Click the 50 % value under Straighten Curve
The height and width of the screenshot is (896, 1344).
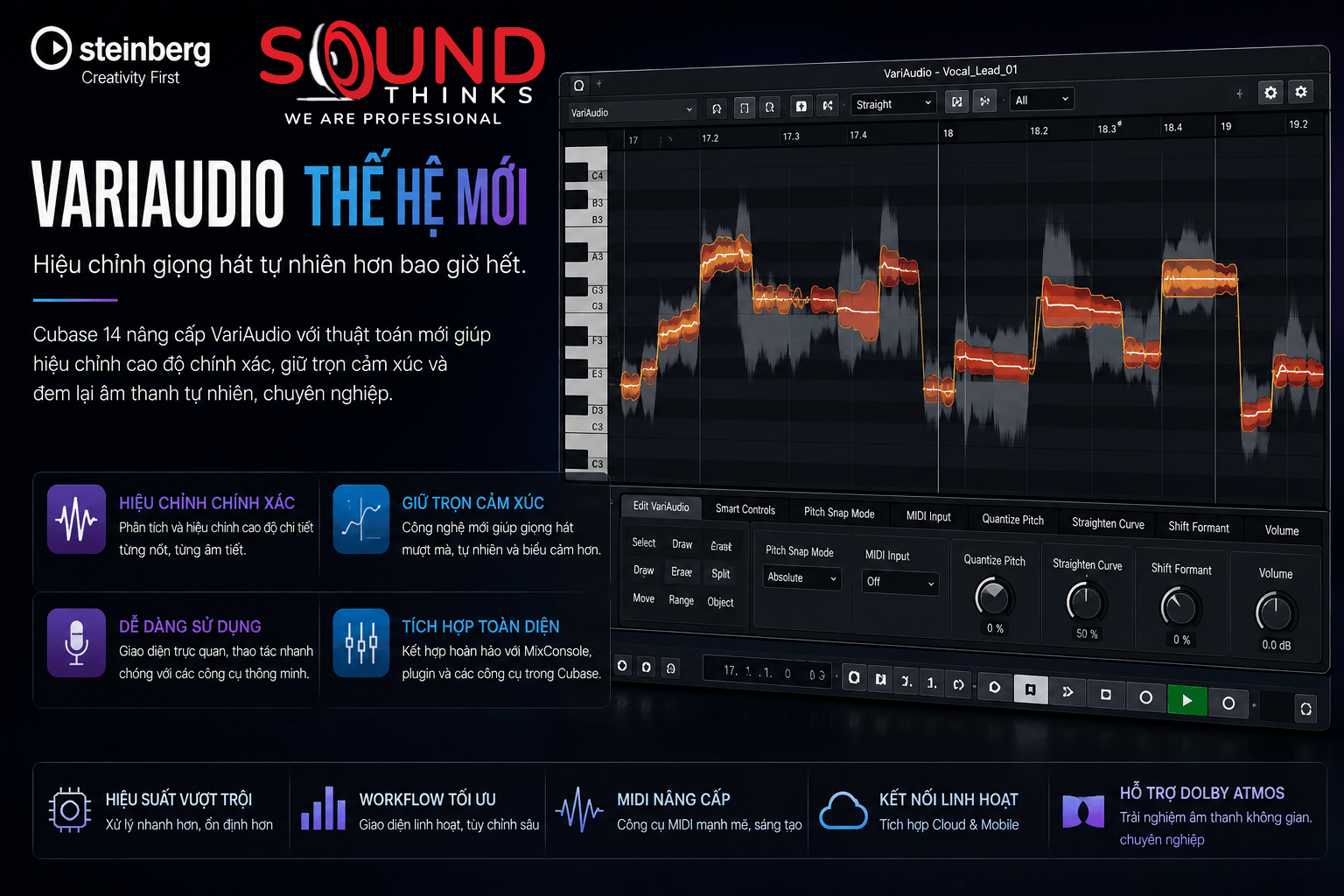click(x=1086, y=633)
